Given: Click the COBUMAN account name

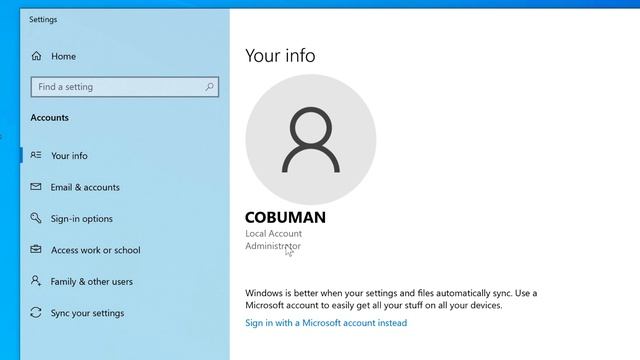Looking at the screenshot, I should pos(285,217).
